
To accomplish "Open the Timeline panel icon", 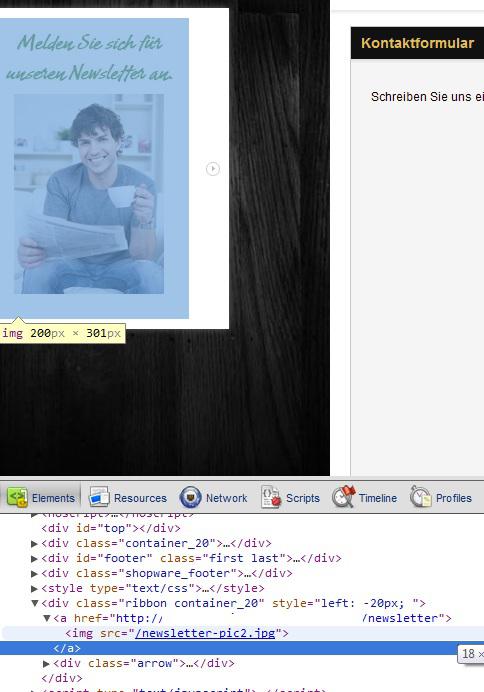I will (x=344, y=497).
